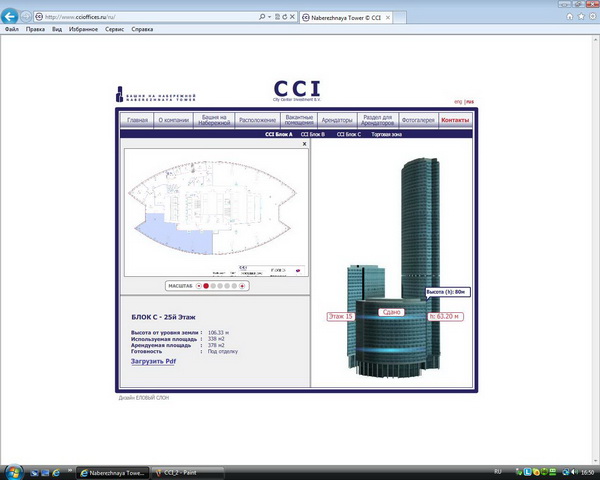Open the Правка menu
This screenshot has width=600, height=480.
click(35, 29)
